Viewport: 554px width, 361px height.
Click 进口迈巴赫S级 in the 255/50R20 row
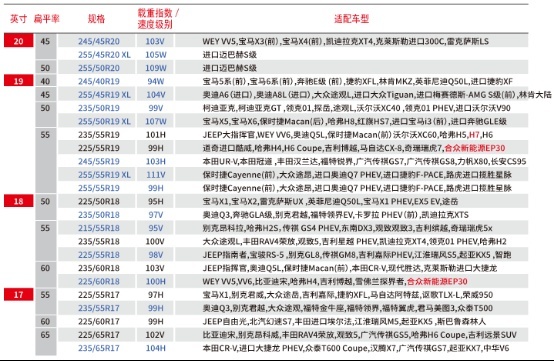(230, 68)
